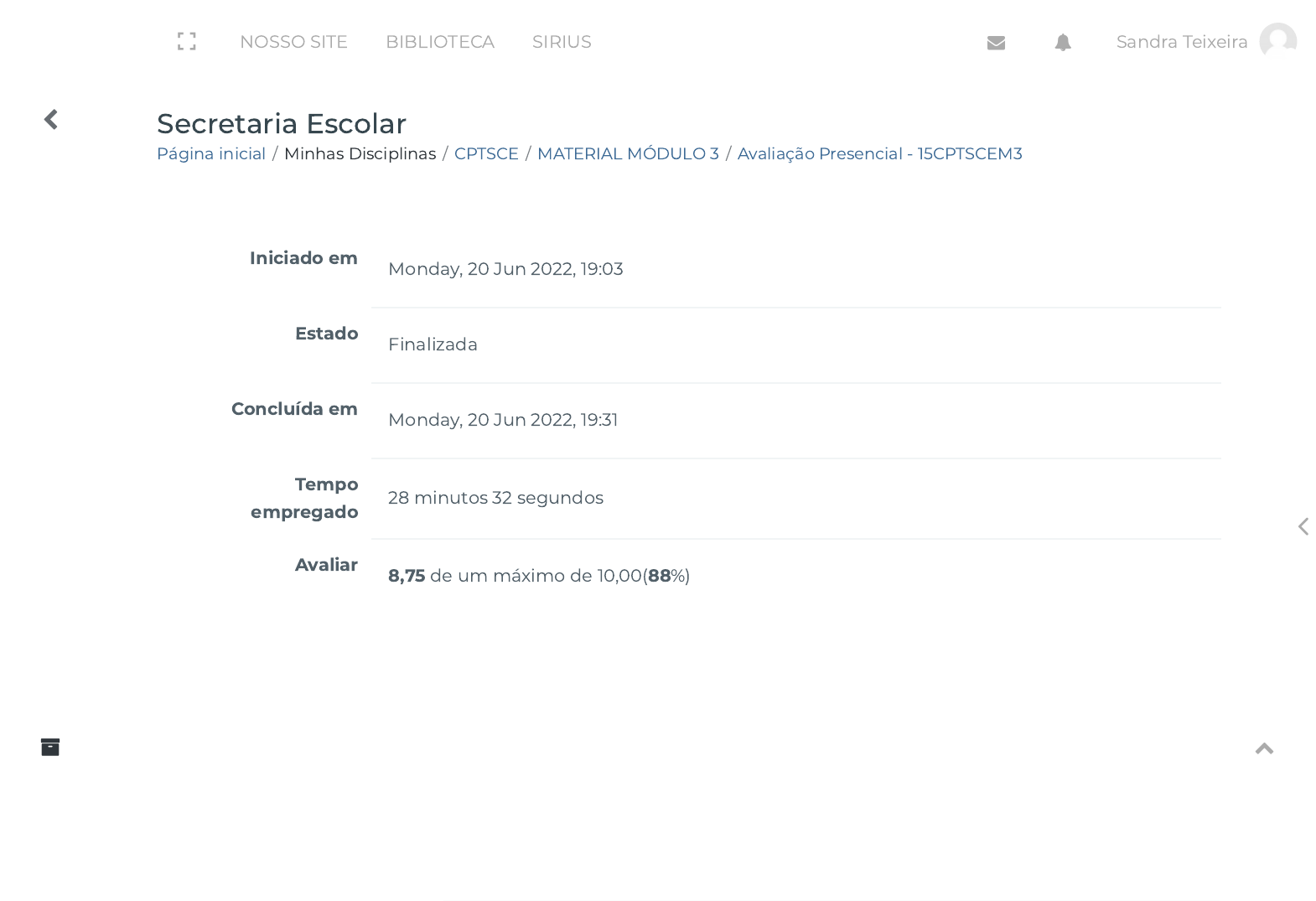
Task: Open MATERIAL MÓDULO 3 breadcrumb
Action: coord(628,153)
